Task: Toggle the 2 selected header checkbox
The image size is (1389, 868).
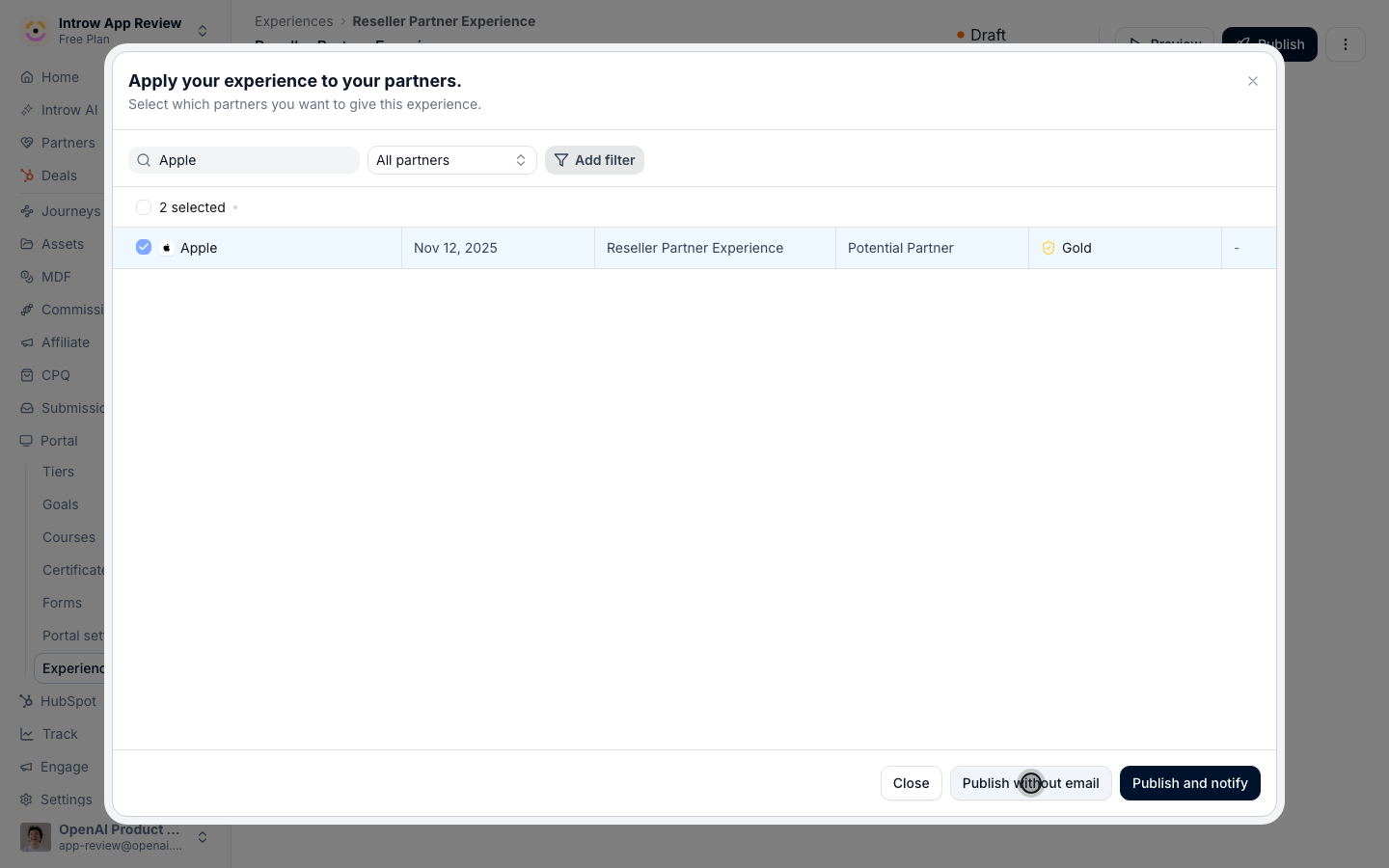Action: 144,207
